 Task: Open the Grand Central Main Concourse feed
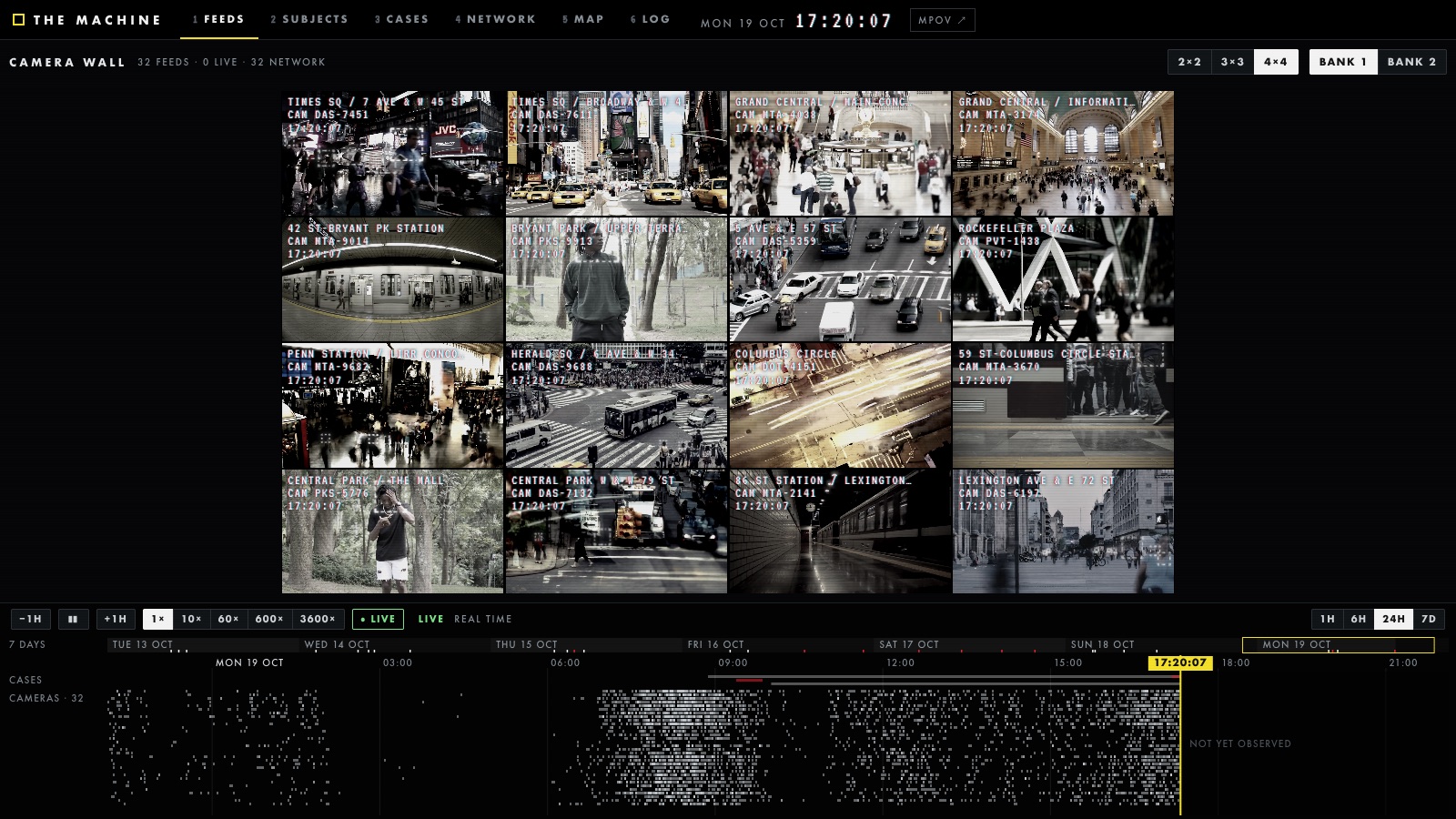[x=840, y=153]
